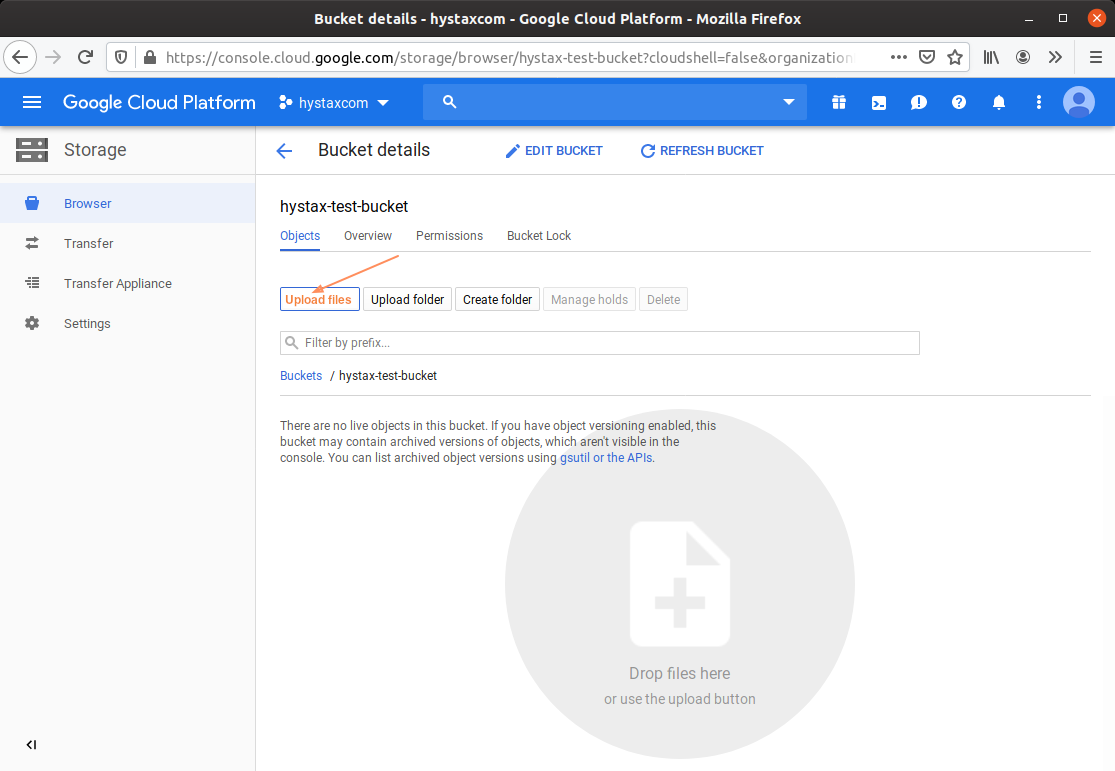Click Refresh Bucket in the toolbar
The height and width of the screenshot is (771, 1115).
click(702, 151)
